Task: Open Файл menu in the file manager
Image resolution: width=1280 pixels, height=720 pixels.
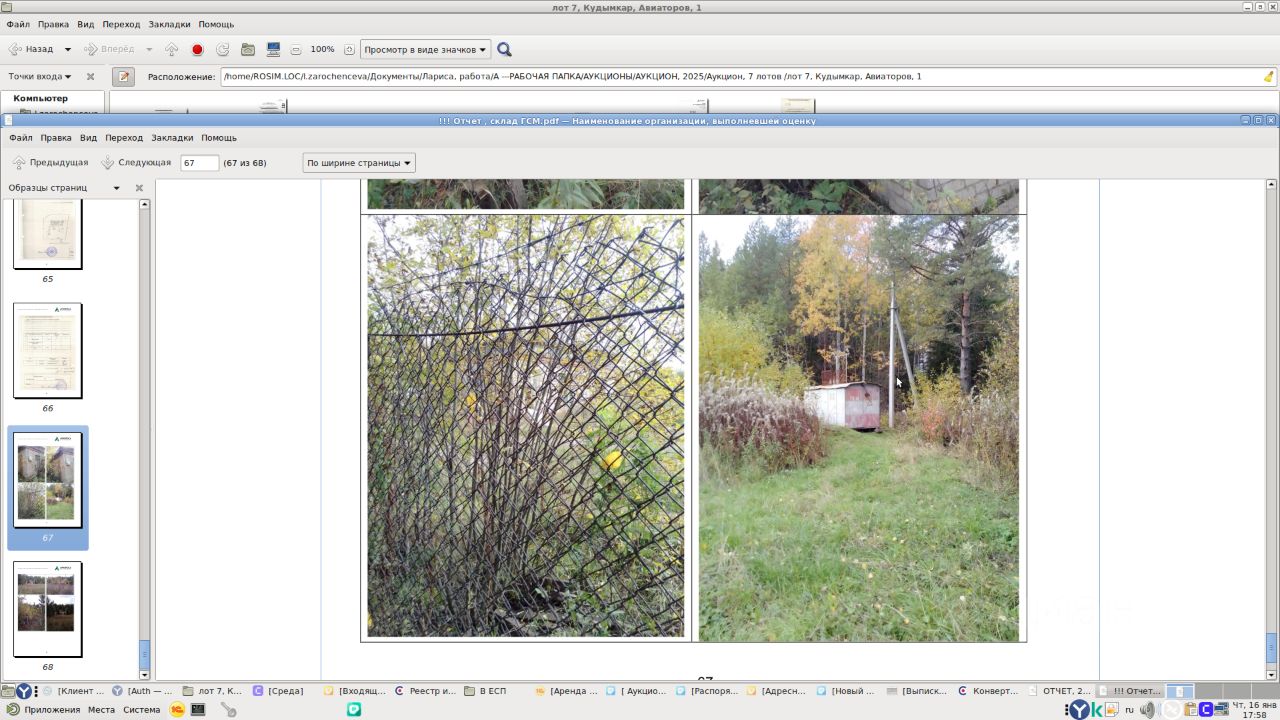Action: (x=18, y=24)
